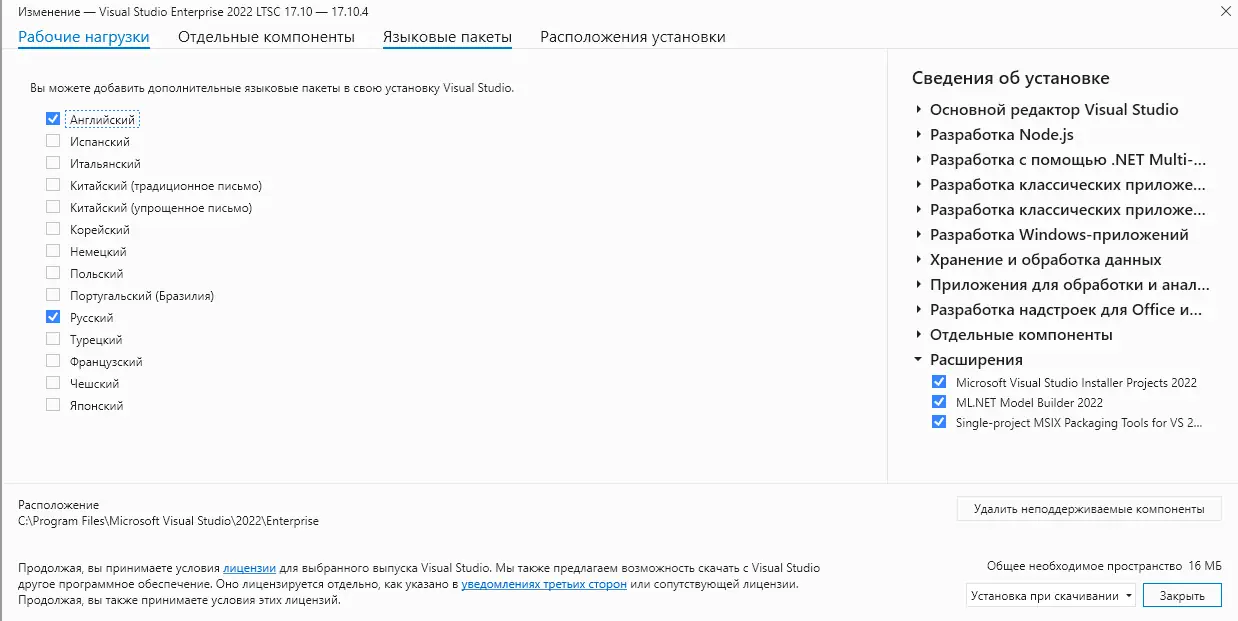This screenshot has height=621, width=1238.
Task: Open the лицензии link
Action: (x=249, y=568)
